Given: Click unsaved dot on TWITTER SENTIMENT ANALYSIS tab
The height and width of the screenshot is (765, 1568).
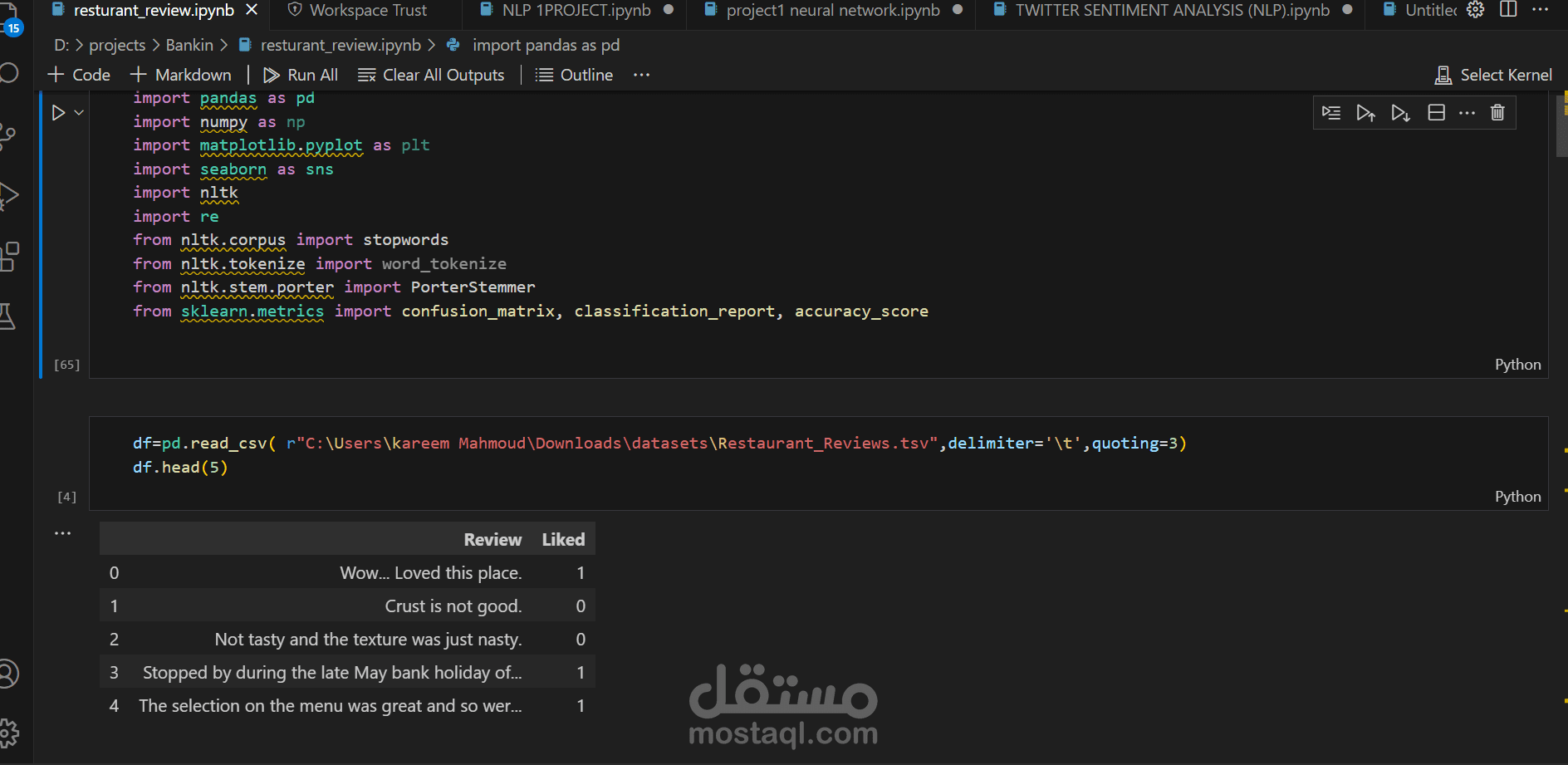Looking at the screenshot, I should [x=1347, y=10].
